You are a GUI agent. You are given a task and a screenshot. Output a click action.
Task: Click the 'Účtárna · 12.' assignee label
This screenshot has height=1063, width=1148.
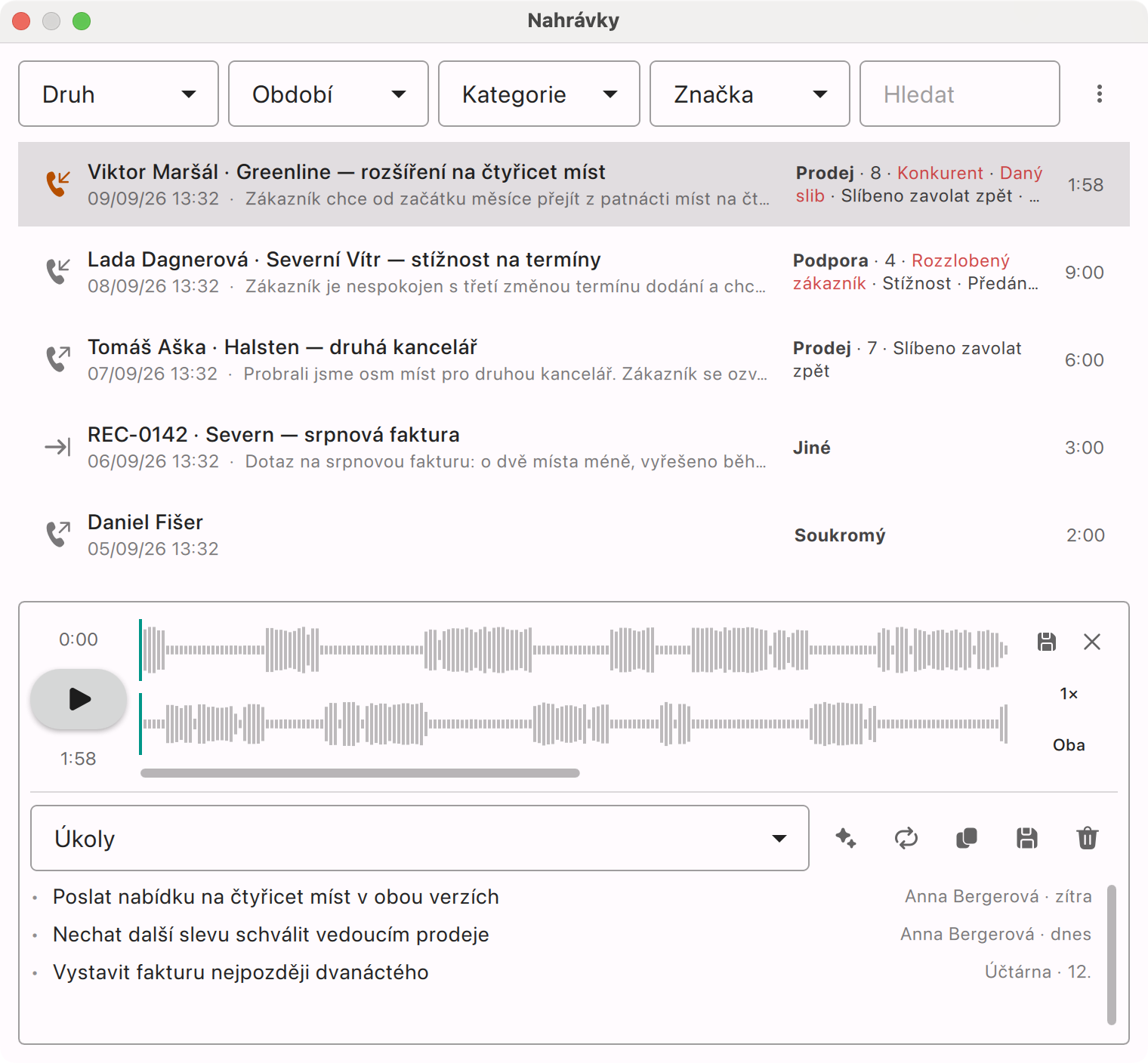[x=1038, y=972]
